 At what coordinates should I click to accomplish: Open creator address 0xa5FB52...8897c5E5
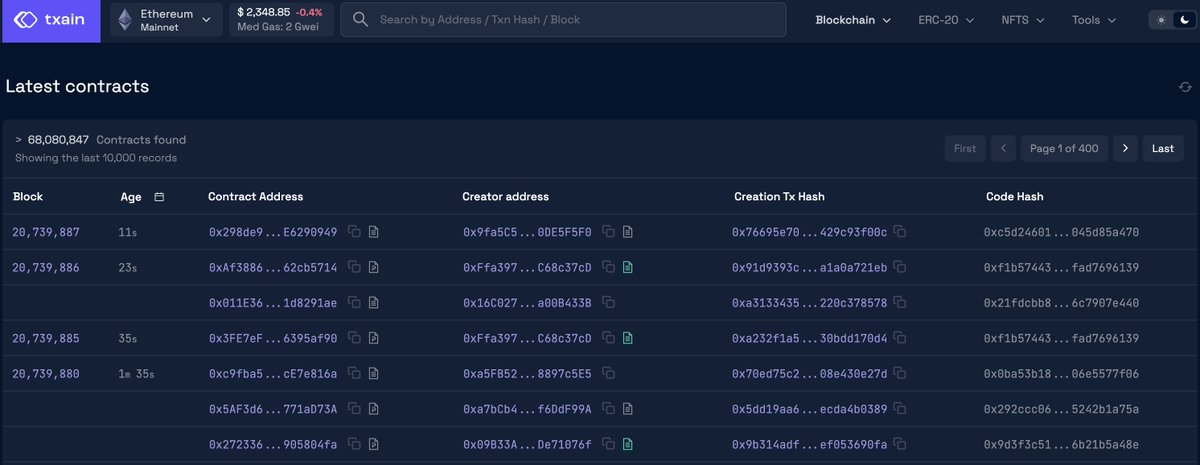coord(527,374)
